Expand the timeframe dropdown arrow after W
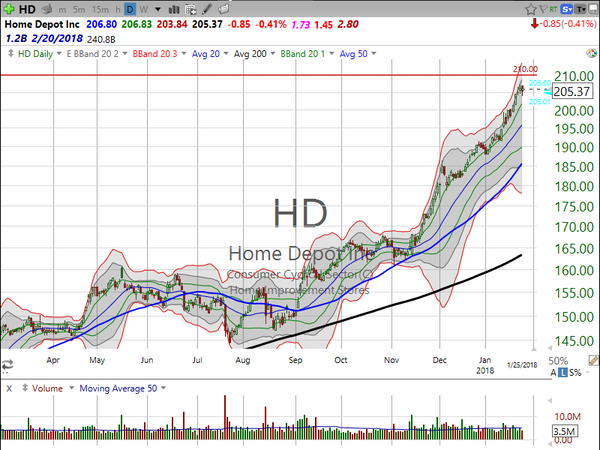The image size is (600, 450). [157, 9]
